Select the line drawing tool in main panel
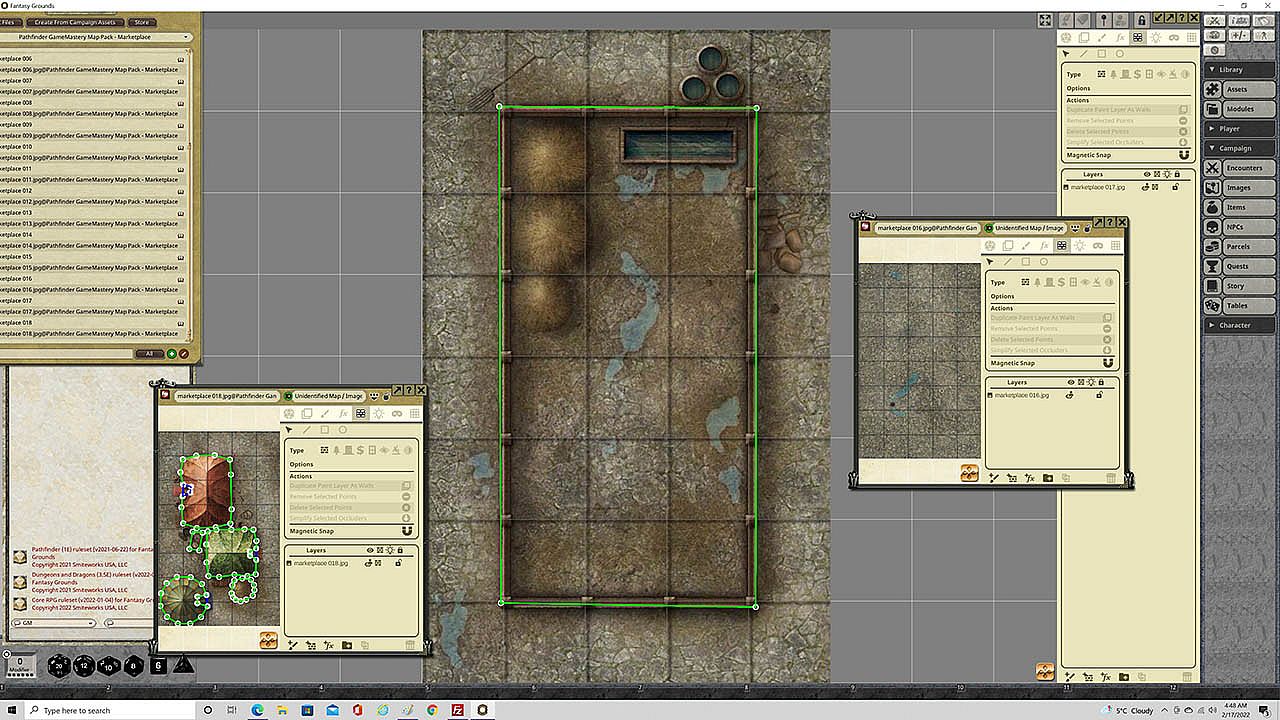Image resolution: width=1280 pixels, height=720 pixels. pos(1084,54)
